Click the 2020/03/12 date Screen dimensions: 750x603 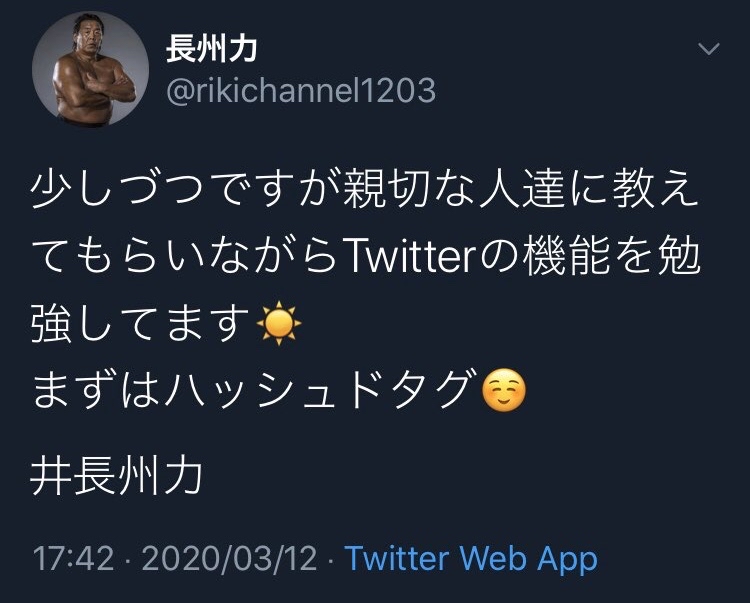[x=230, y=558]
